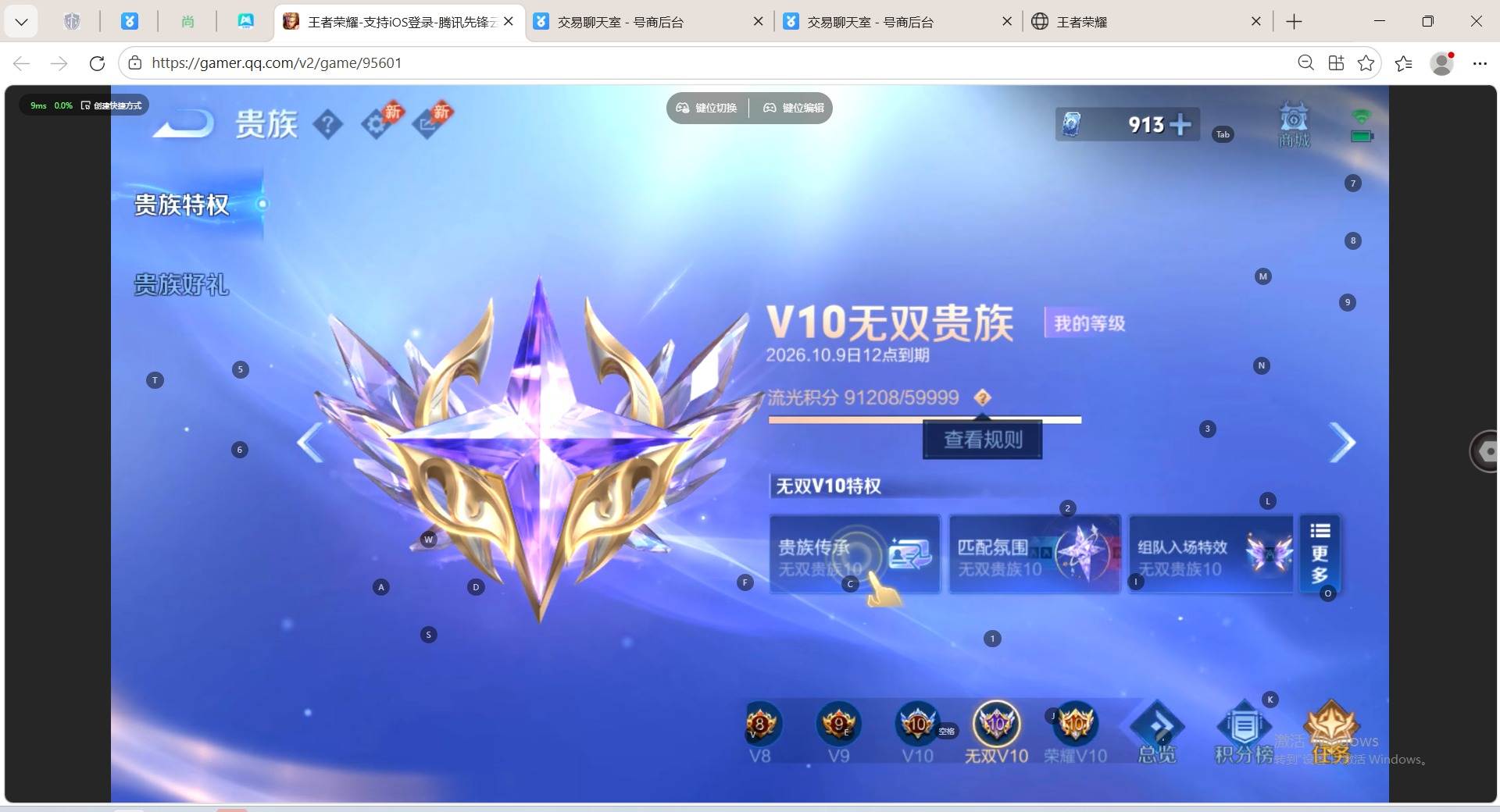Click the back arrow beside 贵族 title
1500x812 pixels.
coord(184,123)
